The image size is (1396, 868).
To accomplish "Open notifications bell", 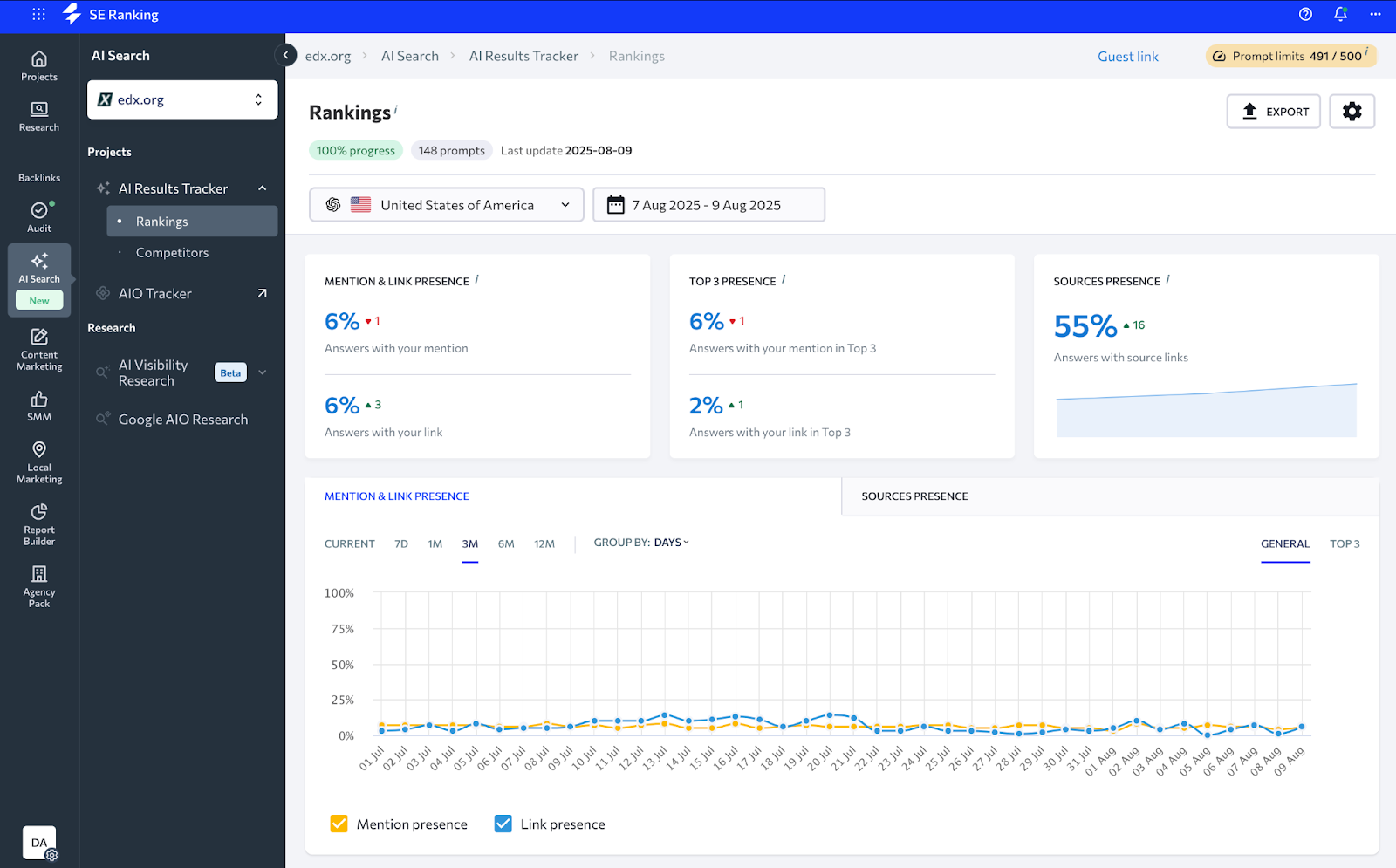I will tap(1341, 14).
